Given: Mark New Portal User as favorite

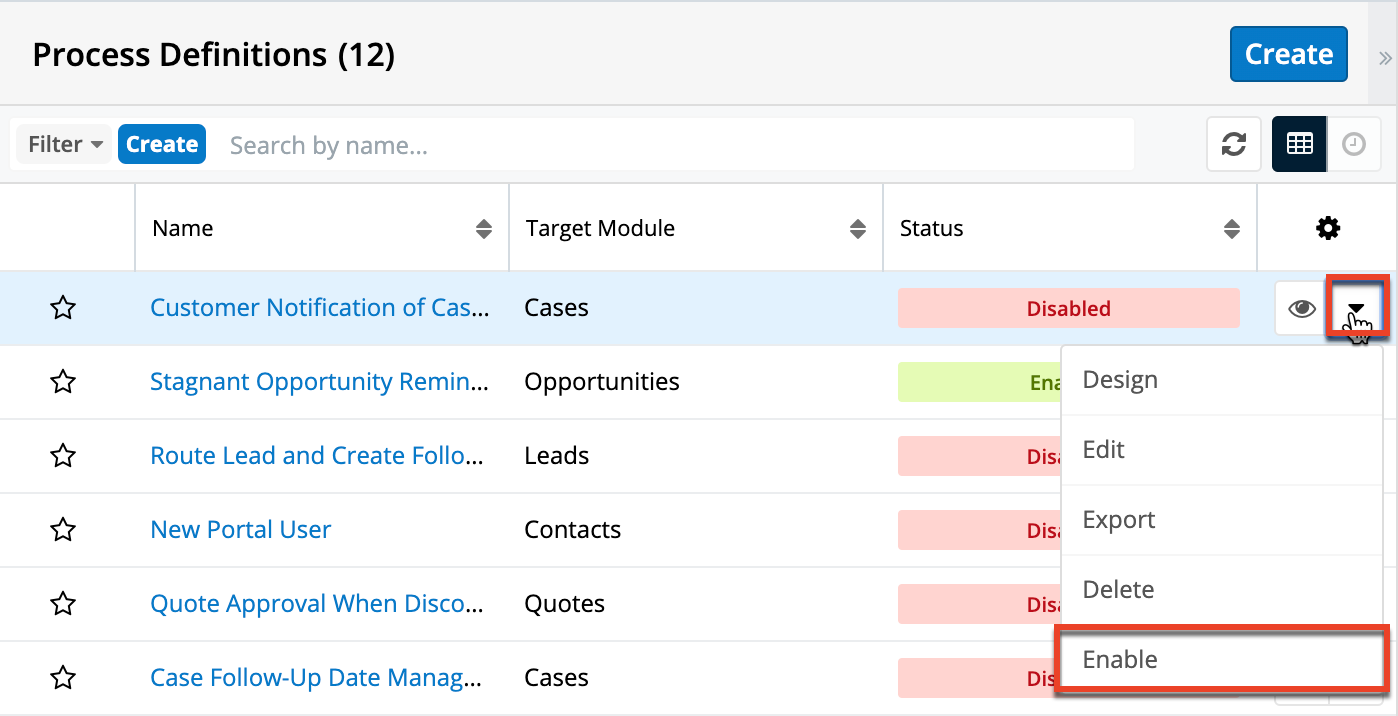Looking at the screenshot, I should point(63,530).
